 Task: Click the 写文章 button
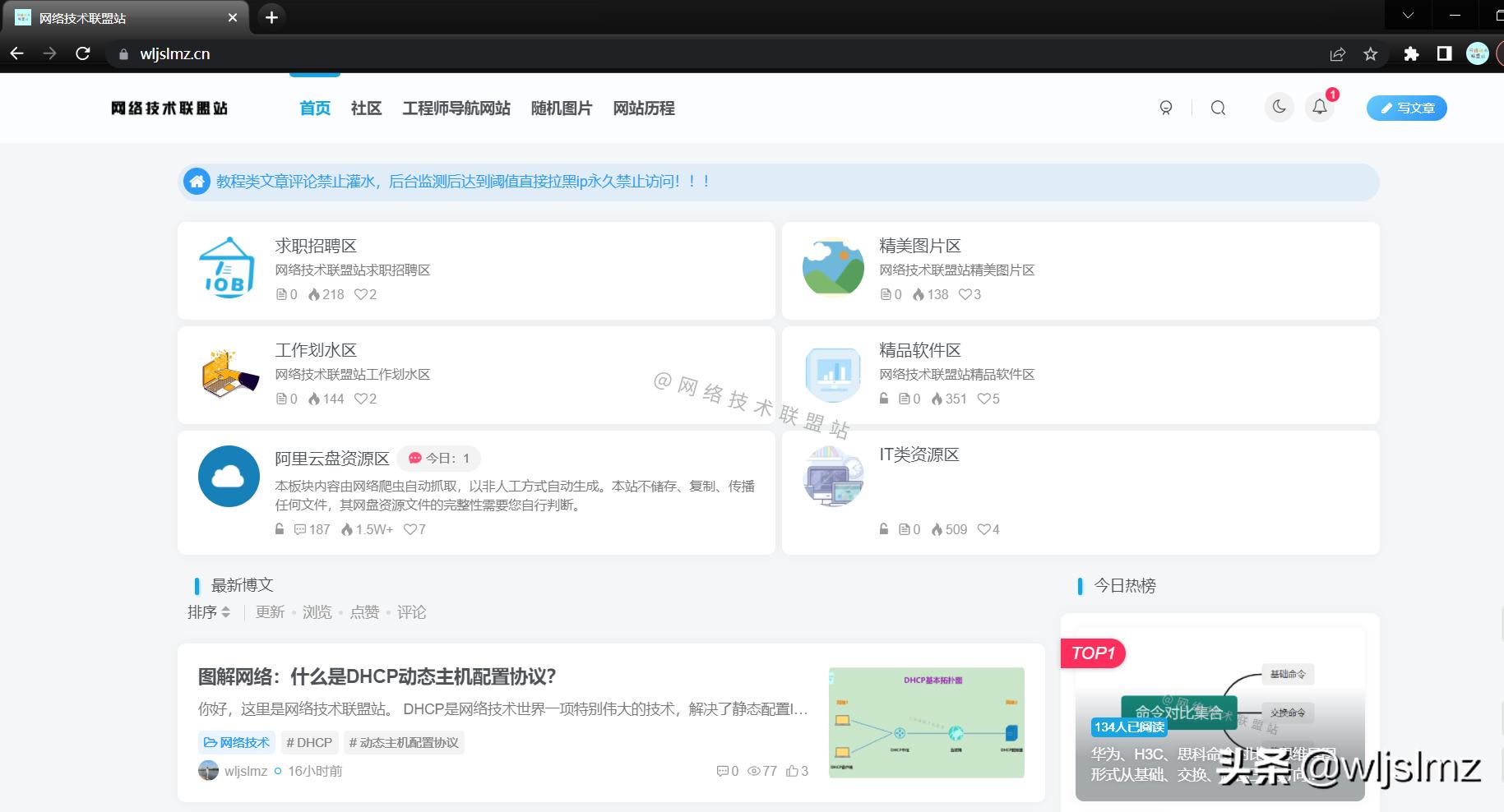coord(1406,108)
